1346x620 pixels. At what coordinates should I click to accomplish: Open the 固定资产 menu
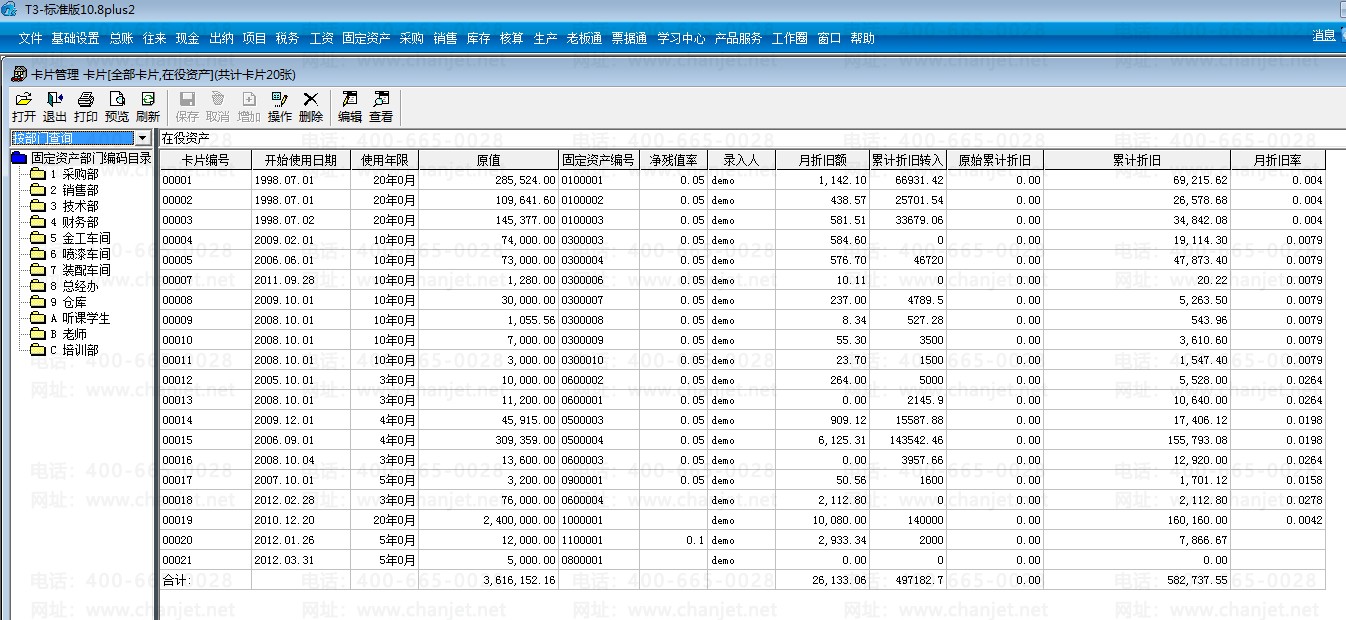(x=366, y=38)
